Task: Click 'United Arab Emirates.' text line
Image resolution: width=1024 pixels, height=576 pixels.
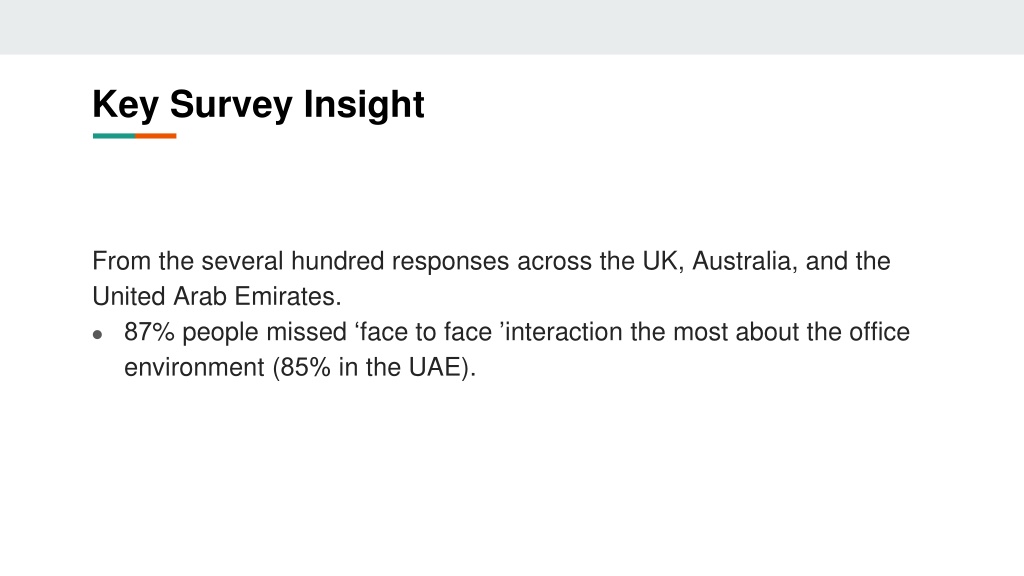Action: (x=217, y=296)
